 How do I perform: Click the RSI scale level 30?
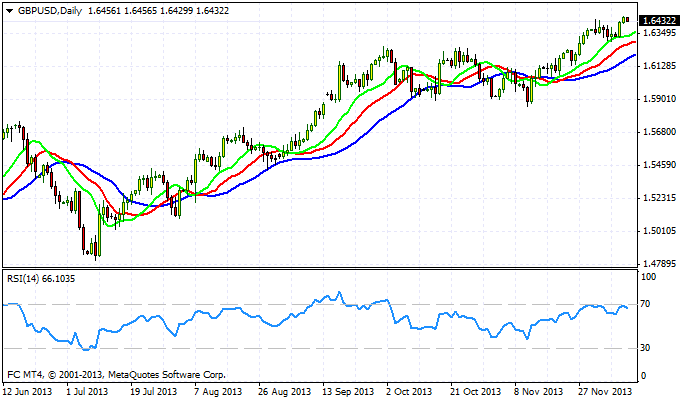click(x=646, y=348)
